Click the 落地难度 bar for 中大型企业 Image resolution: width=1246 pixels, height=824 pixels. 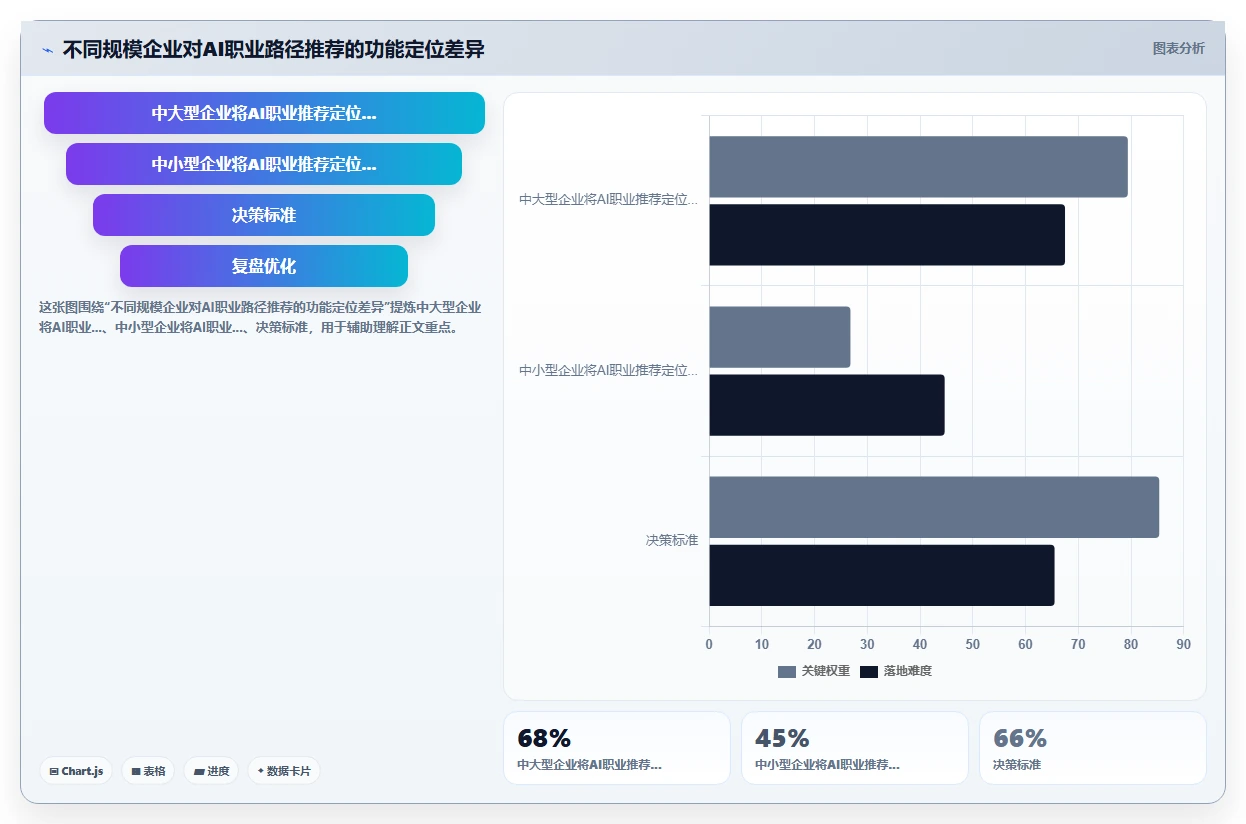pyautogui.click(x=887, y=235)
